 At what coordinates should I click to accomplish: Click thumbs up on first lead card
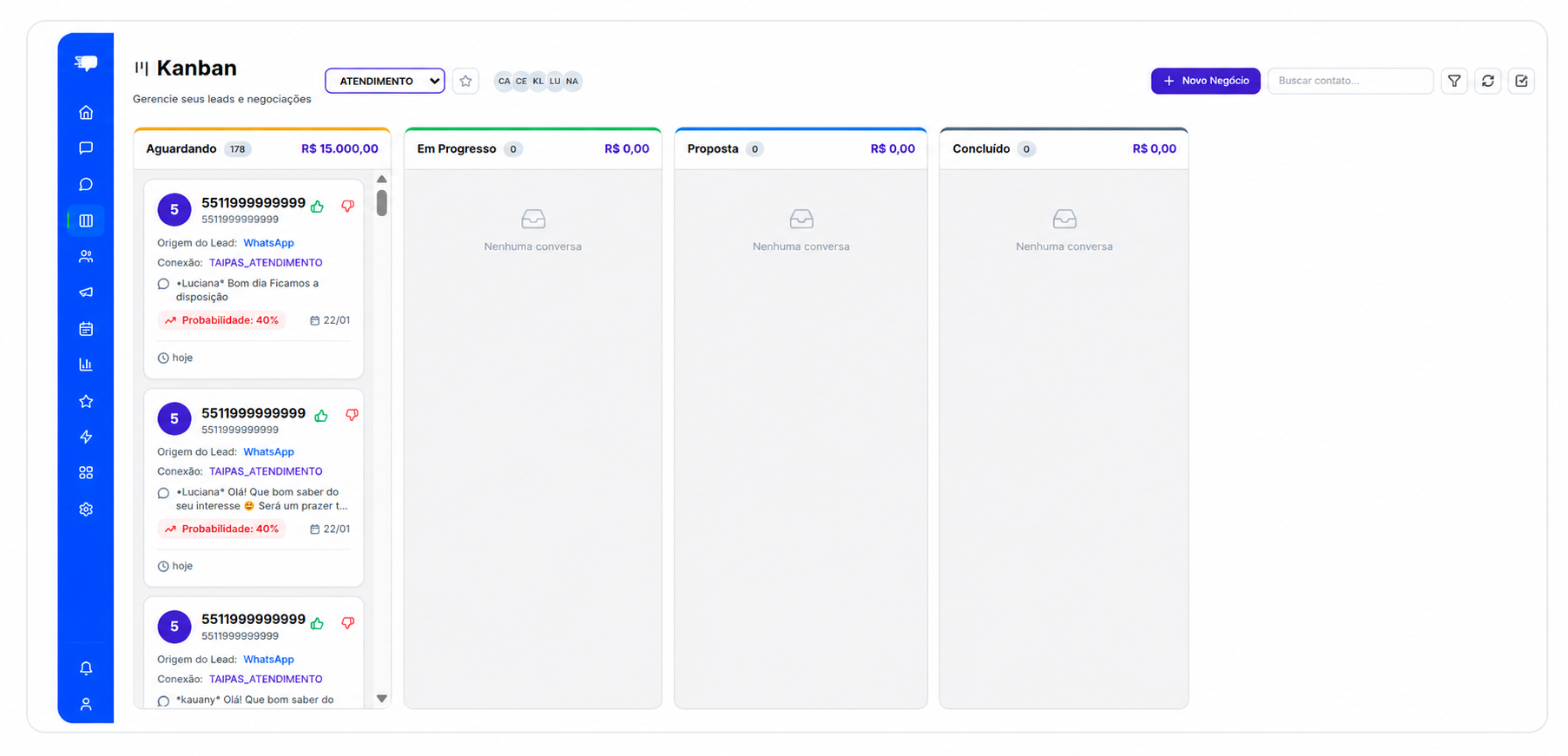coord(318,207)
